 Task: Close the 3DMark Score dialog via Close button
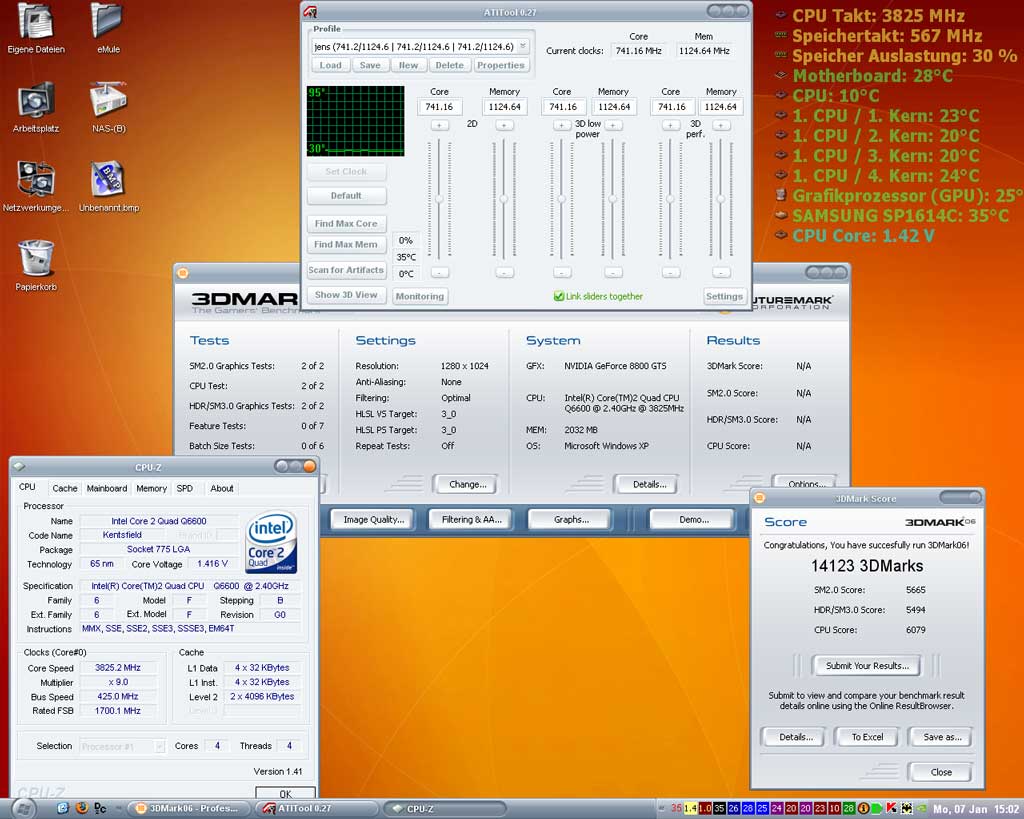(940, 772)
